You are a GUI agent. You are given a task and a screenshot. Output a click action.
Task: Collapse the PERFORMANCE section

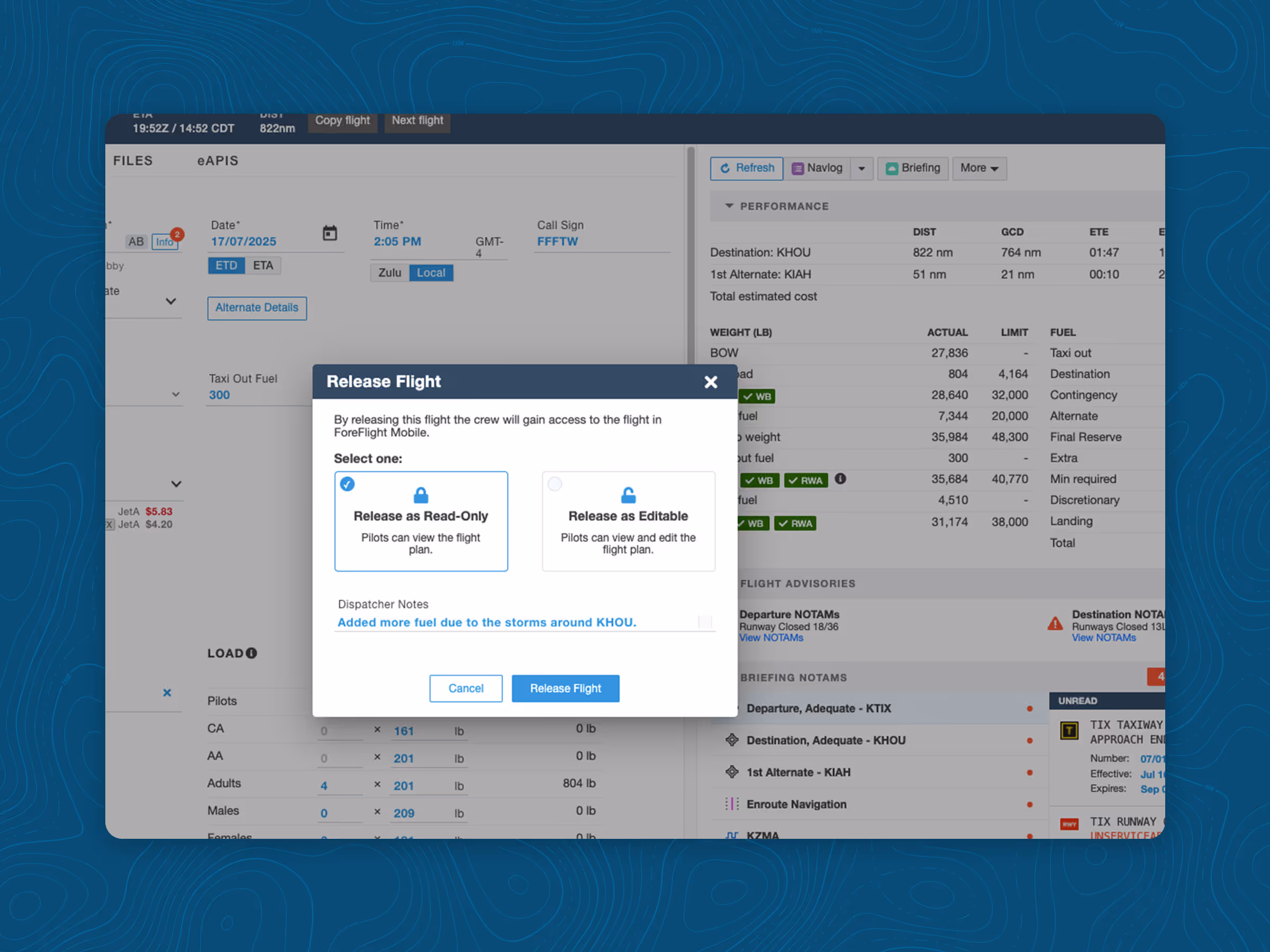click(x=729, y=206)
